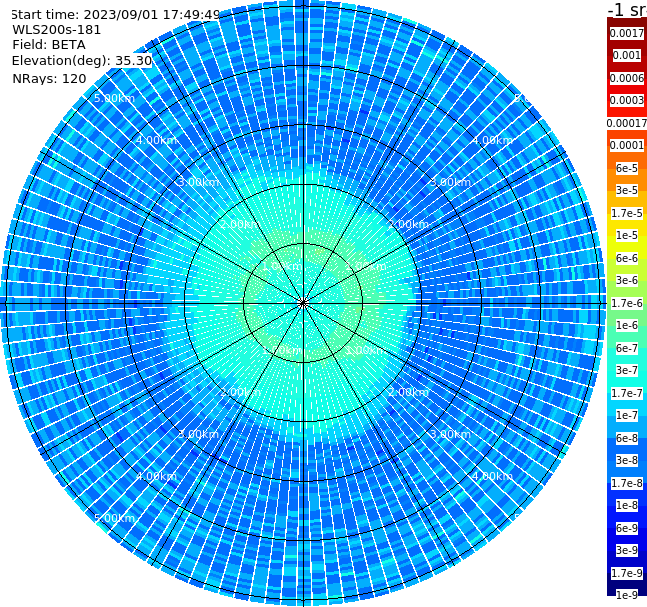Select the 1e-7 colorbar label

(627, 415)
